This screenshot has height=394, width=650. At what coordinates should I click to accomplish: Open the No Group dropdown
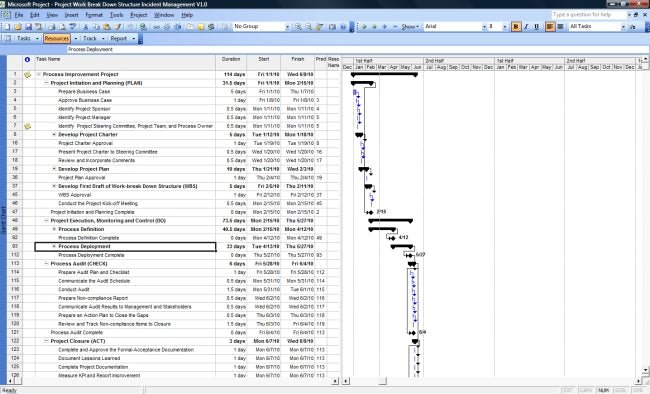point(287,27)
